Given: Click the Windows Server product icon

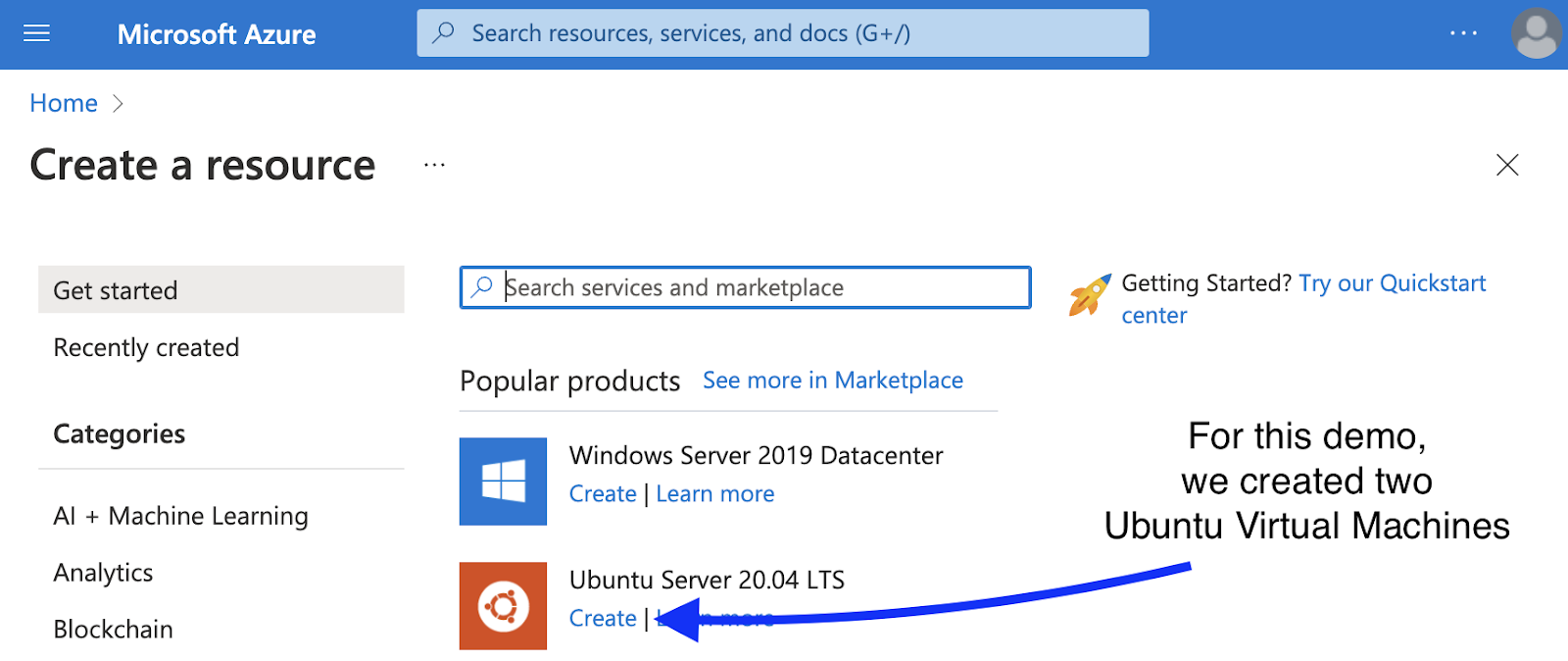Looking at the screenshot, I should point(503,482).
